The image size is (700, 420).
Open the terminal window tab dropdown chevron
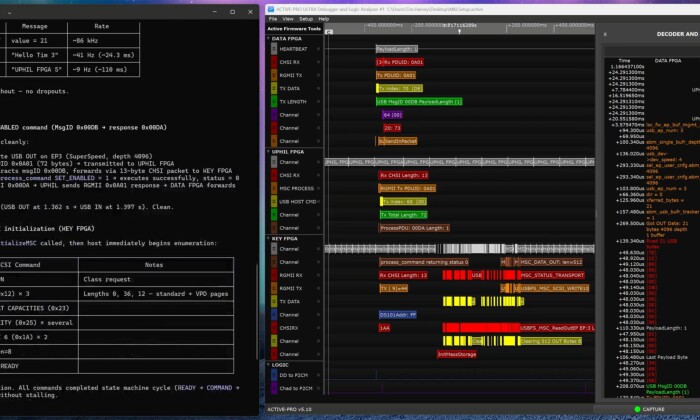9,12
